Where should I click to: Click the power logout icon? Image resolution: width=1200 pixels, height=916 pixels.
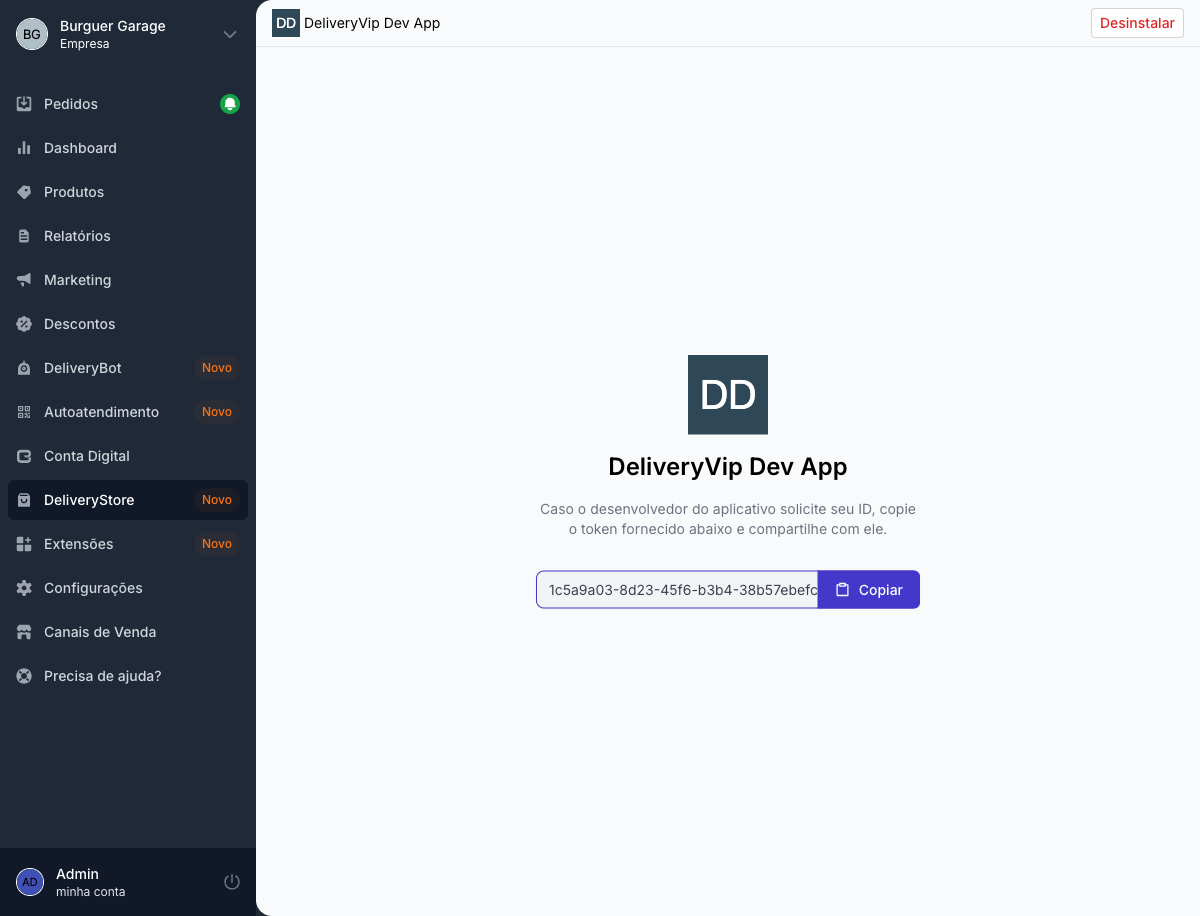point(232,882)
